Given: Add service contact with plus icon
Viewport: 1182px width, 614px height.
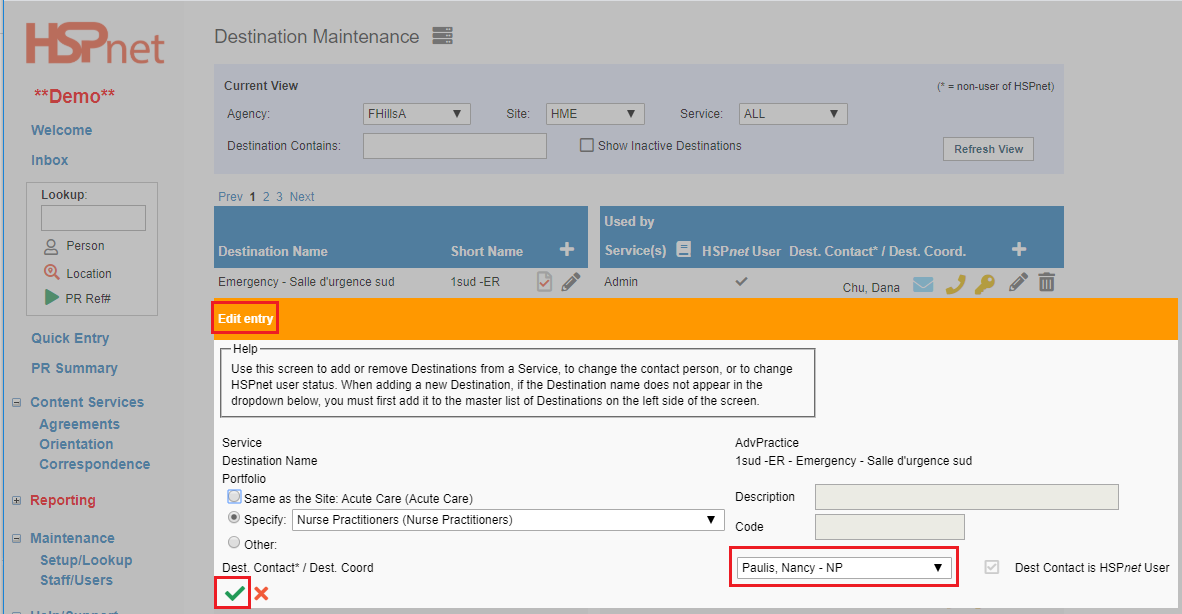Looking at the screenshot, I should pyautogui.click(x=1018, y=249).
